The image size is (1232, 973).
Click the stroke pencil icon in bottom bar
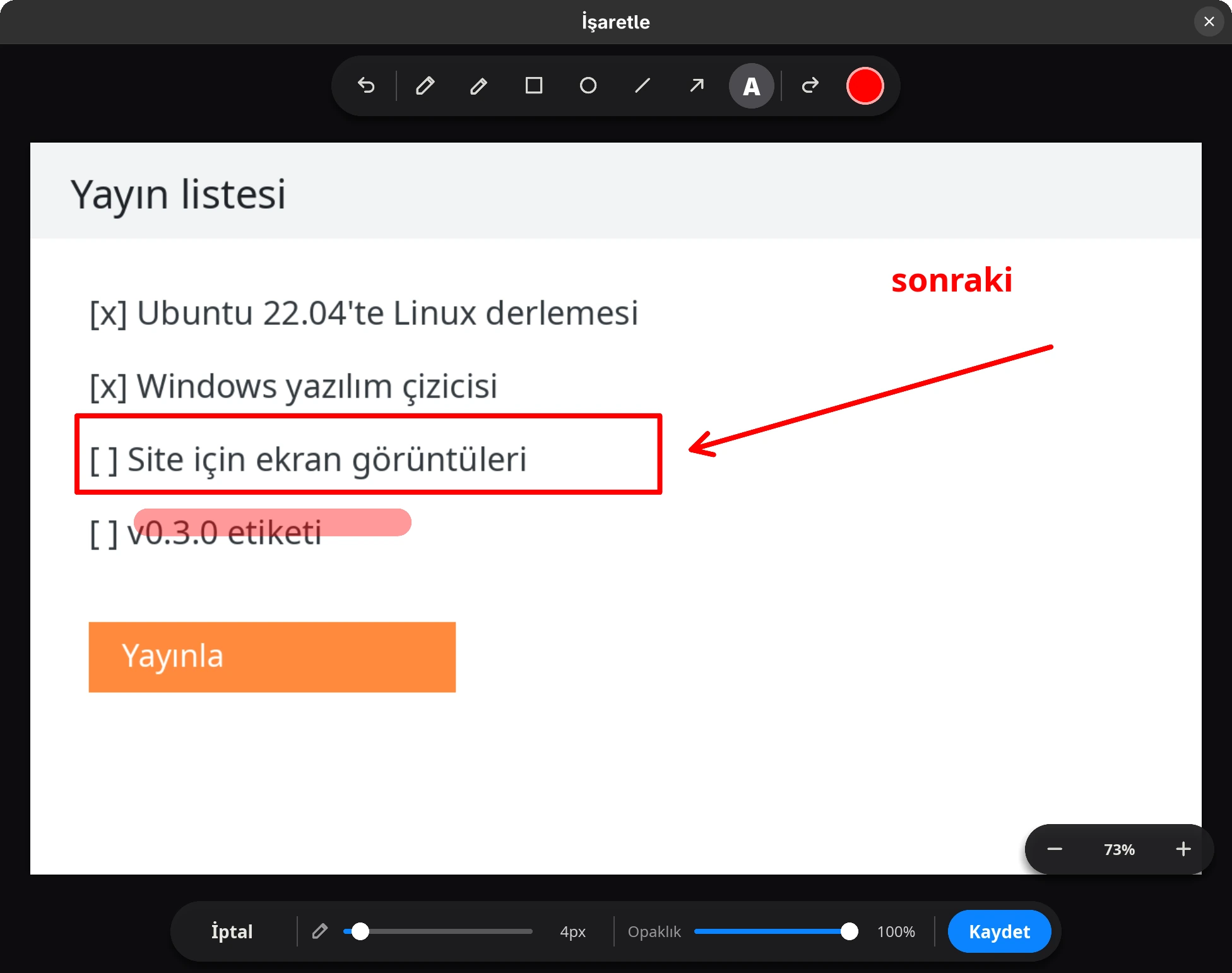320,931
